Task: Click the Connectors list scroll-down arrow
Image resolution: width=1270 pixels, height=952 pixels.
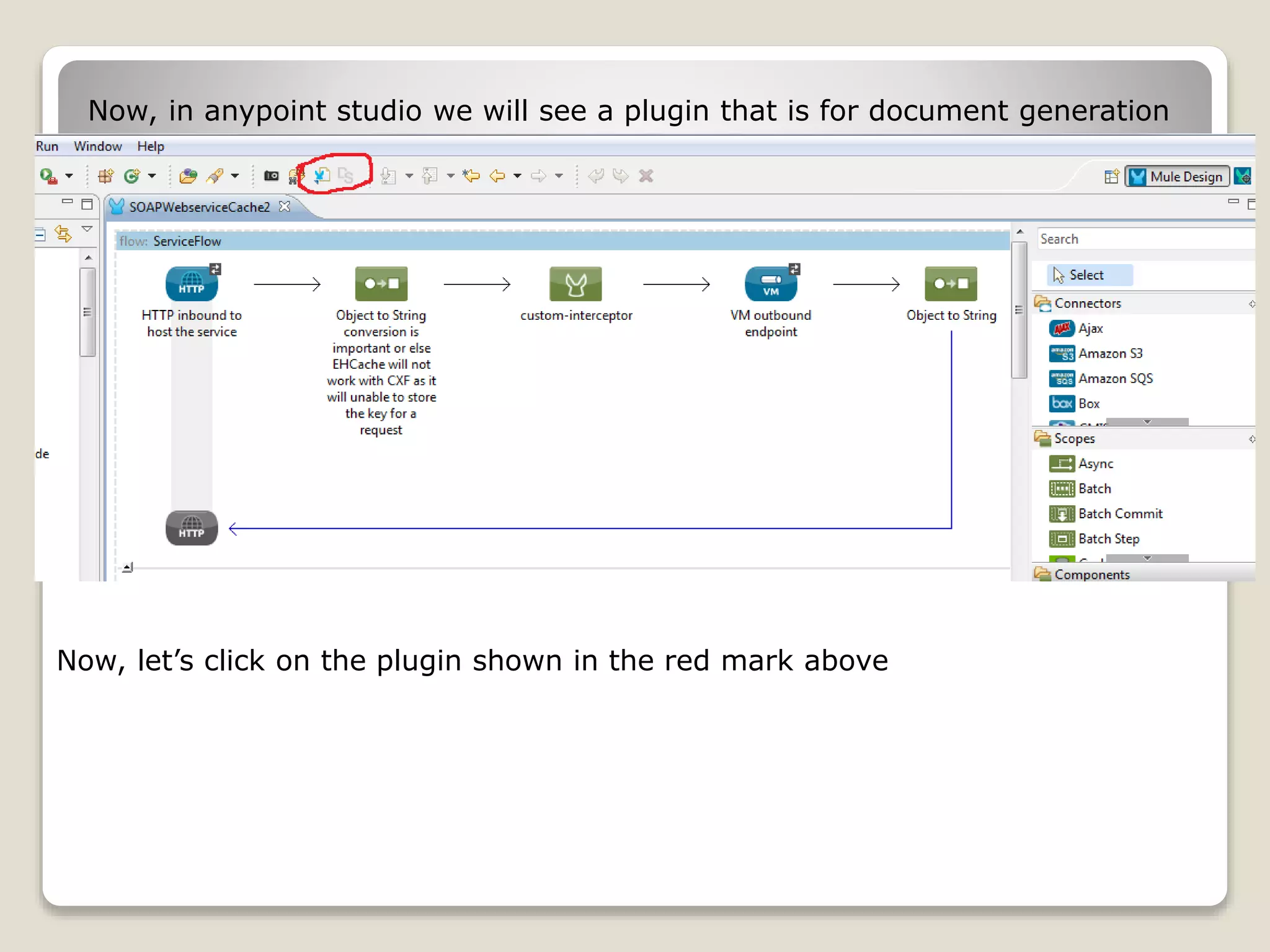Action: (1147, 422)
